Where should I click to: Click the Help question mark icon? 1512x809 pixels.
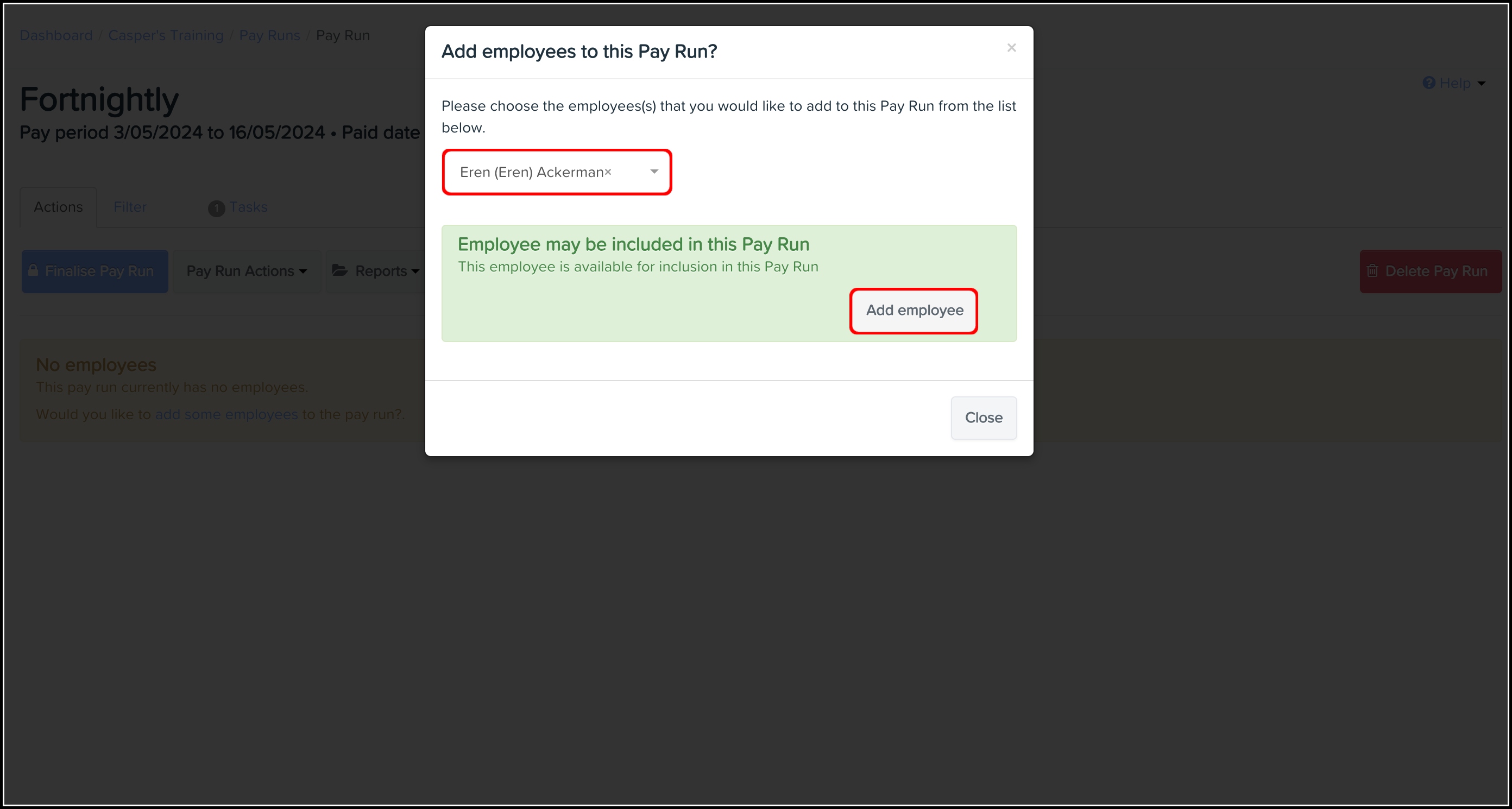[x=1428, y=83]
